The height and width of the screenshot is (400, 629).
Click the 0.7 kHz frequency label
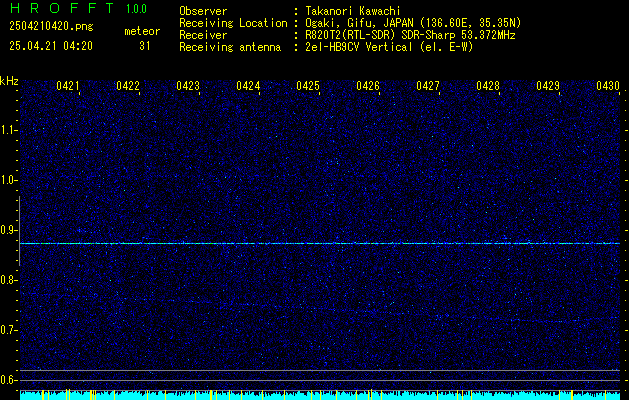tap(8, 330)
